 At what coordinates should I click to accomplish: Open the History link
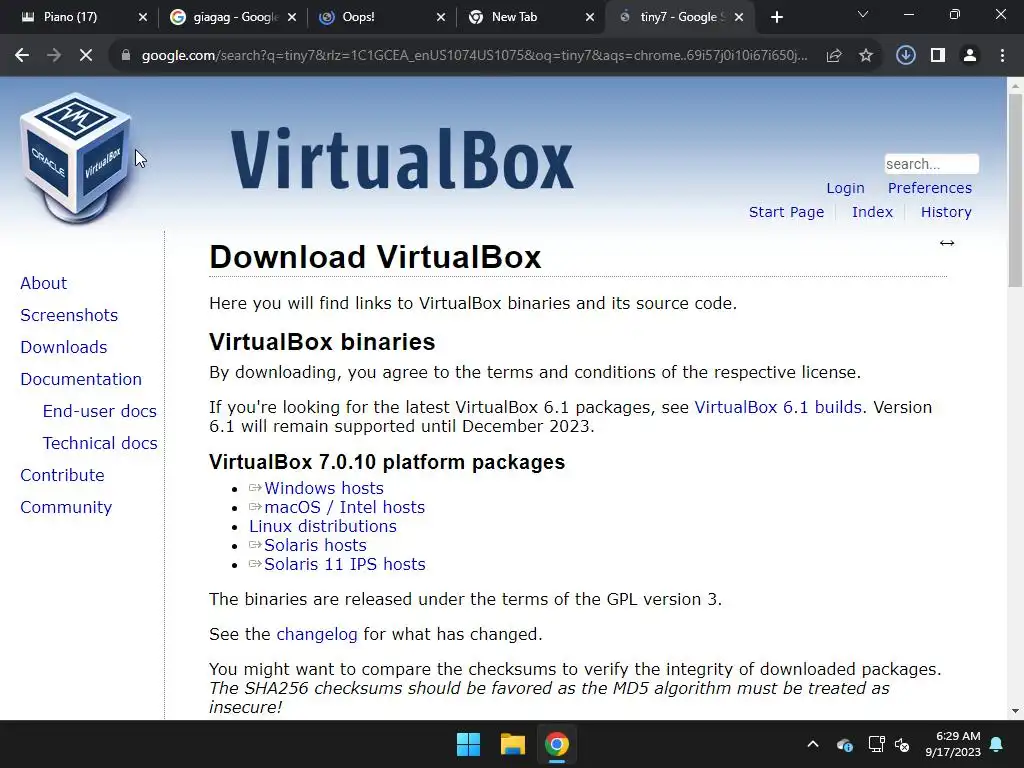pyautogui.click(x=946, y=212)
